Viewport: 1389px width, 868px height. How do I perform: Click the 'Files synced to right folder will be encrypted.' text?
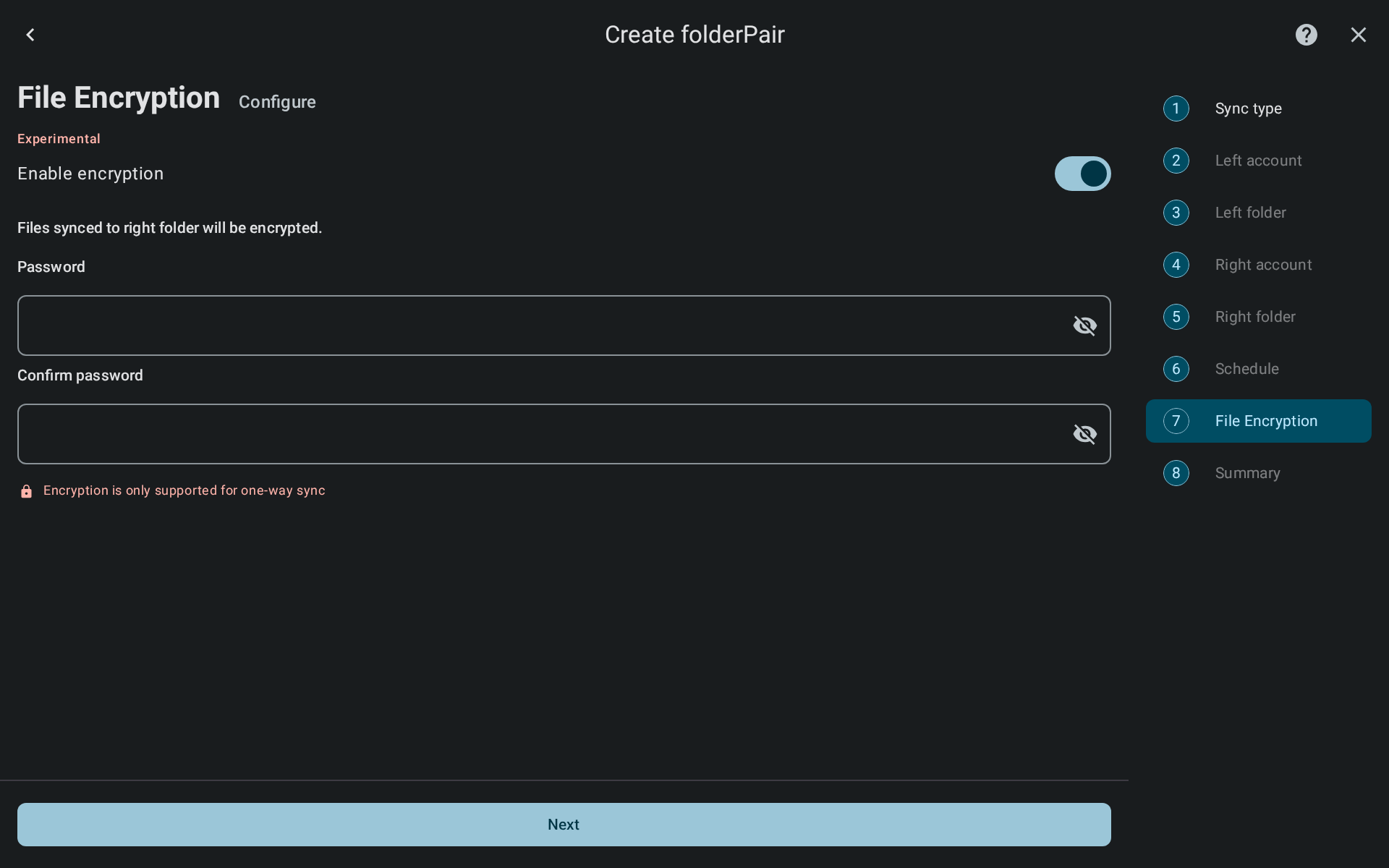(169, 228)
